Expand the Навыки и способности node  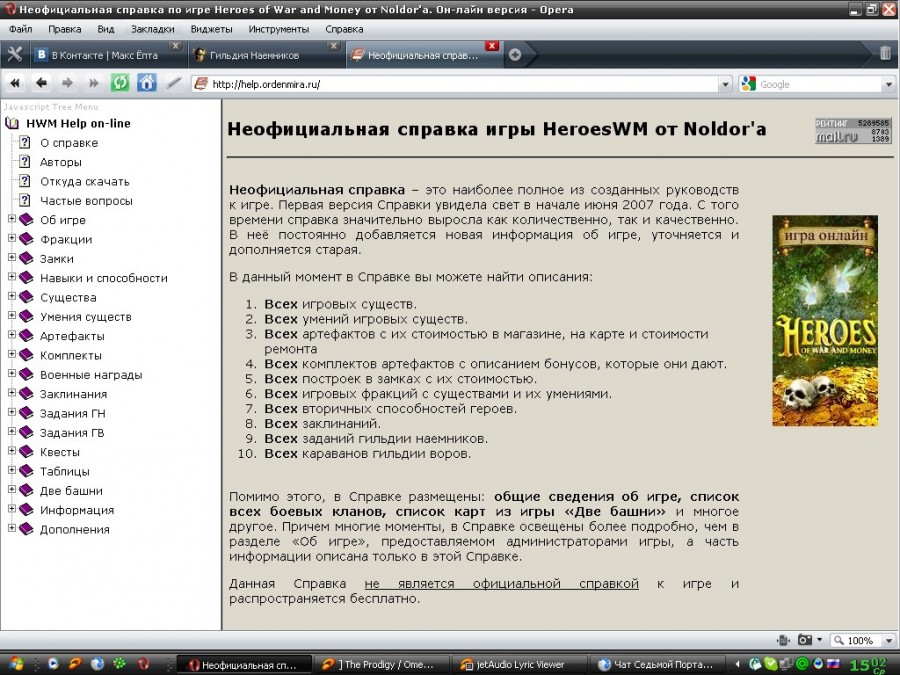(x=11, y=277)
